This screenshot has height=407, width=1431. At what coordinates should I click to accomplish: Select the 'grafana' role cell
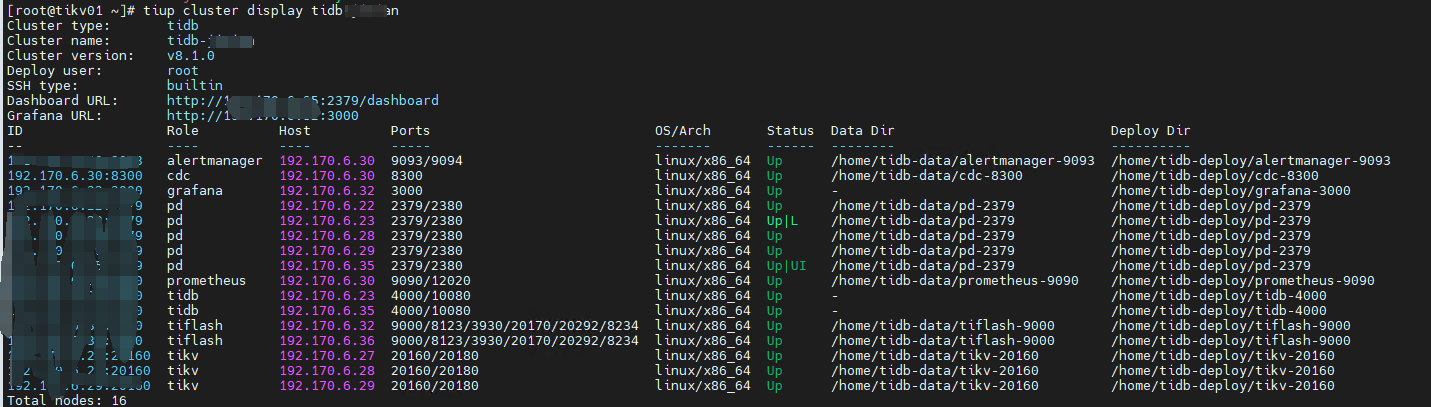pos(194,191)
